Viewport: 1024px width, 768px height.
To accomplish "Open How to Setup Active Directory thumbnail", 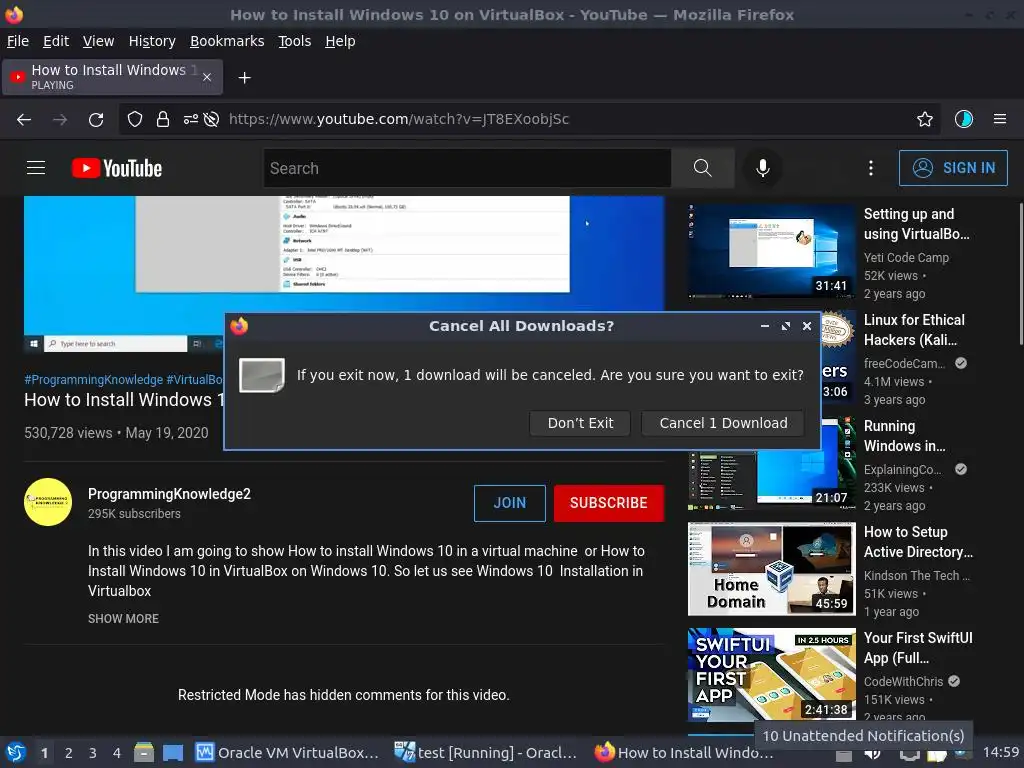I will pyautogui.click(x=771, y=569).
